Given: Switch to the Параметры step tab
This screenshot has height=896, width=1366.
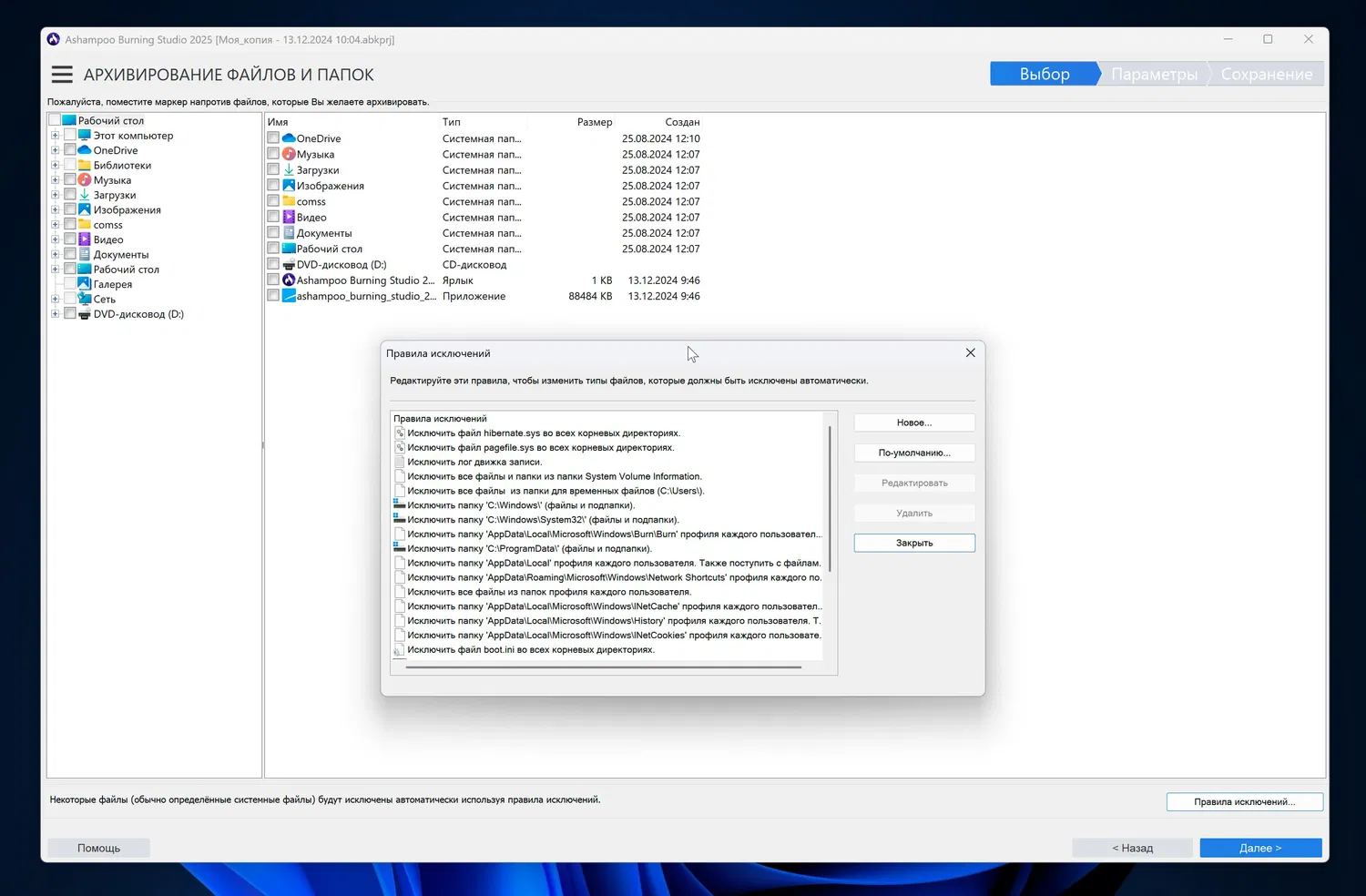Looking at the screenshot, I should (1154, 74).
